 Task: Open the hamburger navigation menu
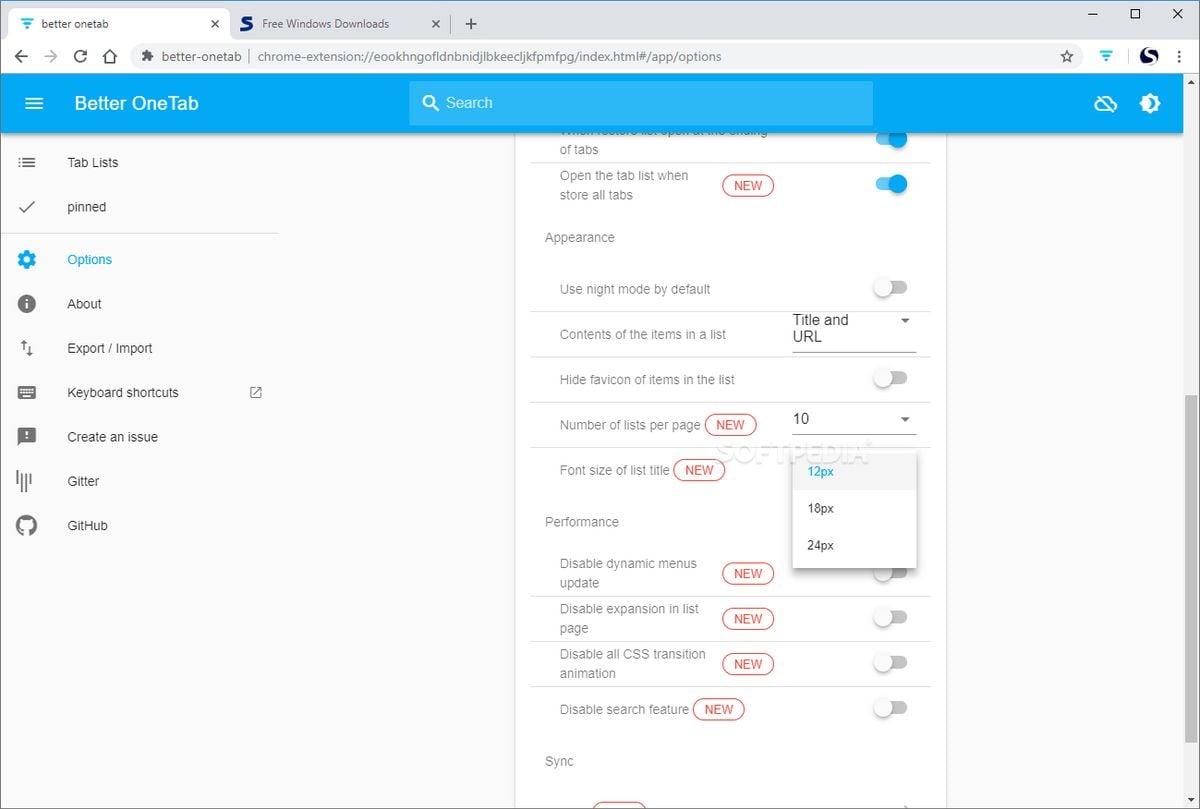(34, 103)
